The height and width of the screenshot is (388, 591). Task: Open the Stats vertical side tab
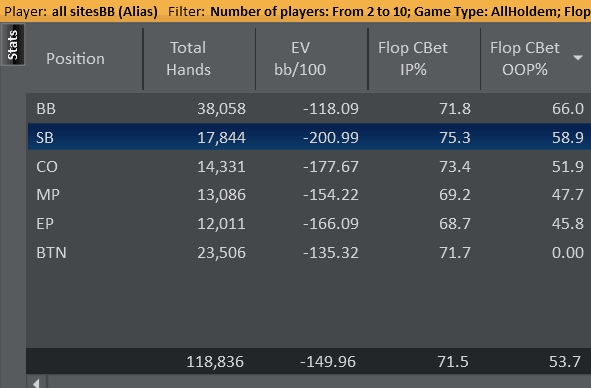click(x=13, y=44)
